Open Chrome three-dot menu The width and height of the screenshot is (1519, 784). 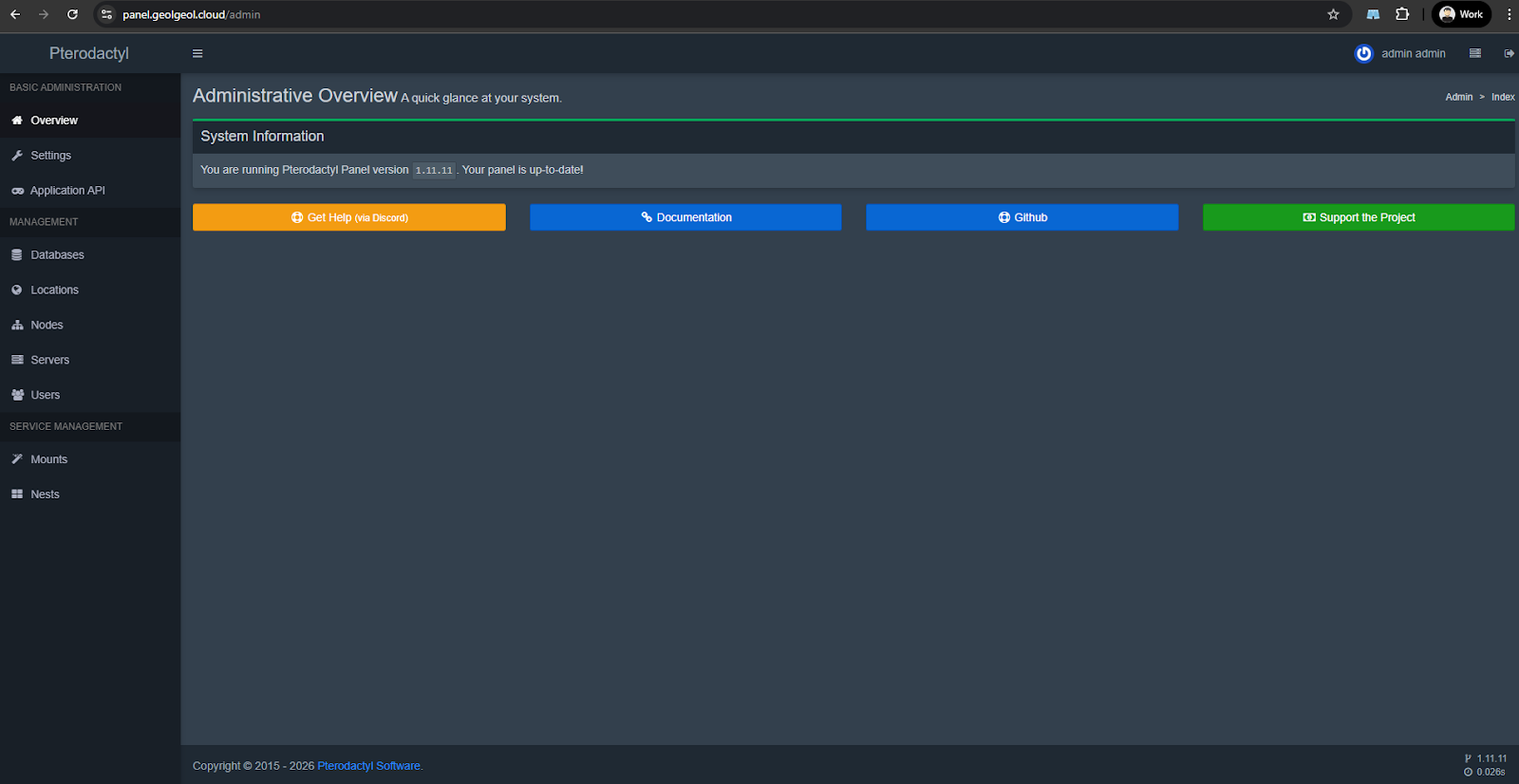pyautogui.click(x=1509, y=14)
